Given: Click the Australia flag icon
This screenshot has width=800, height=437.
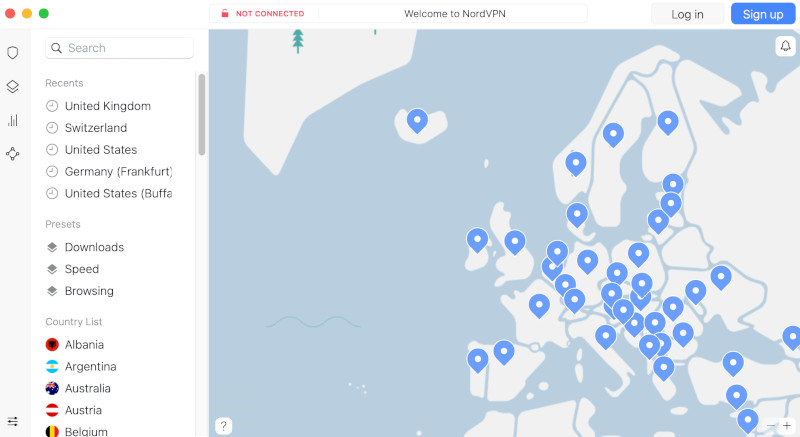Looking at the screenshot, I should tap(52, 389).
